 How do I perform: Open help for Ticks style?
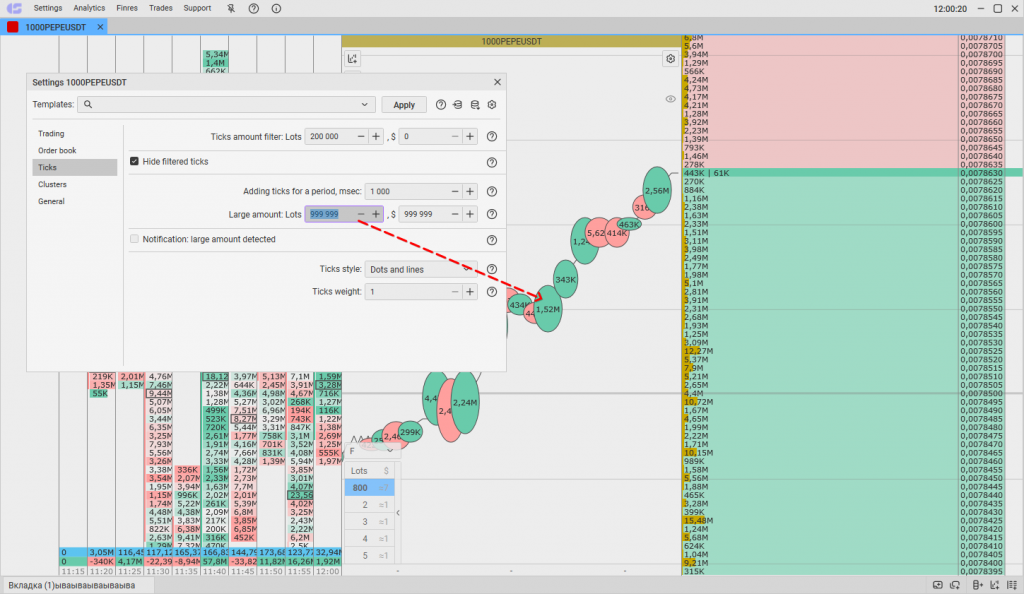492,269
